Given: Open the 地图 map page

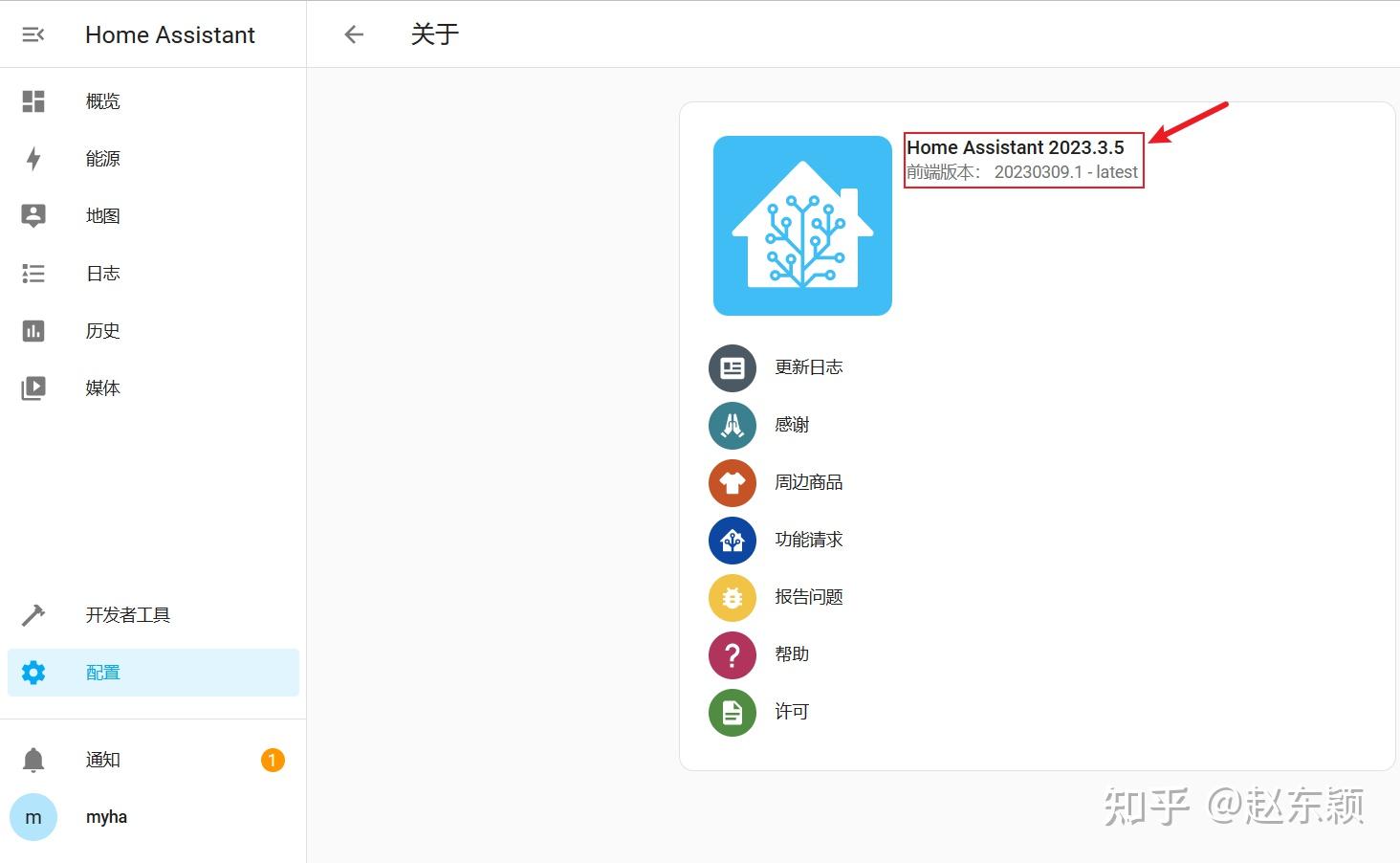Looking at the screenshot, I should pos(153,216).
